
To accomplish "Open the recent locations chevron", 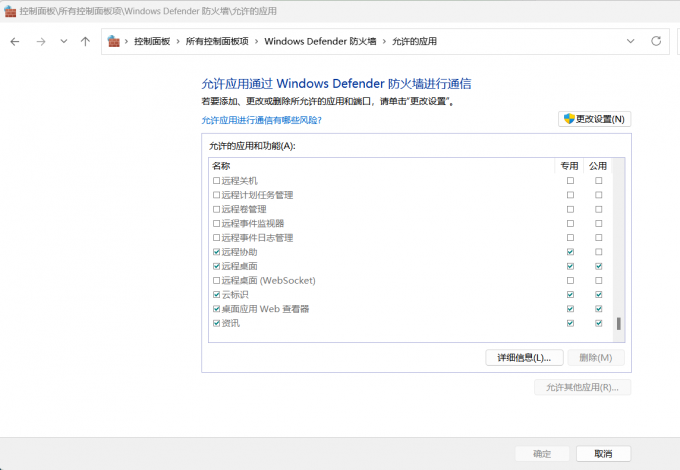I will tap(63, 41).
